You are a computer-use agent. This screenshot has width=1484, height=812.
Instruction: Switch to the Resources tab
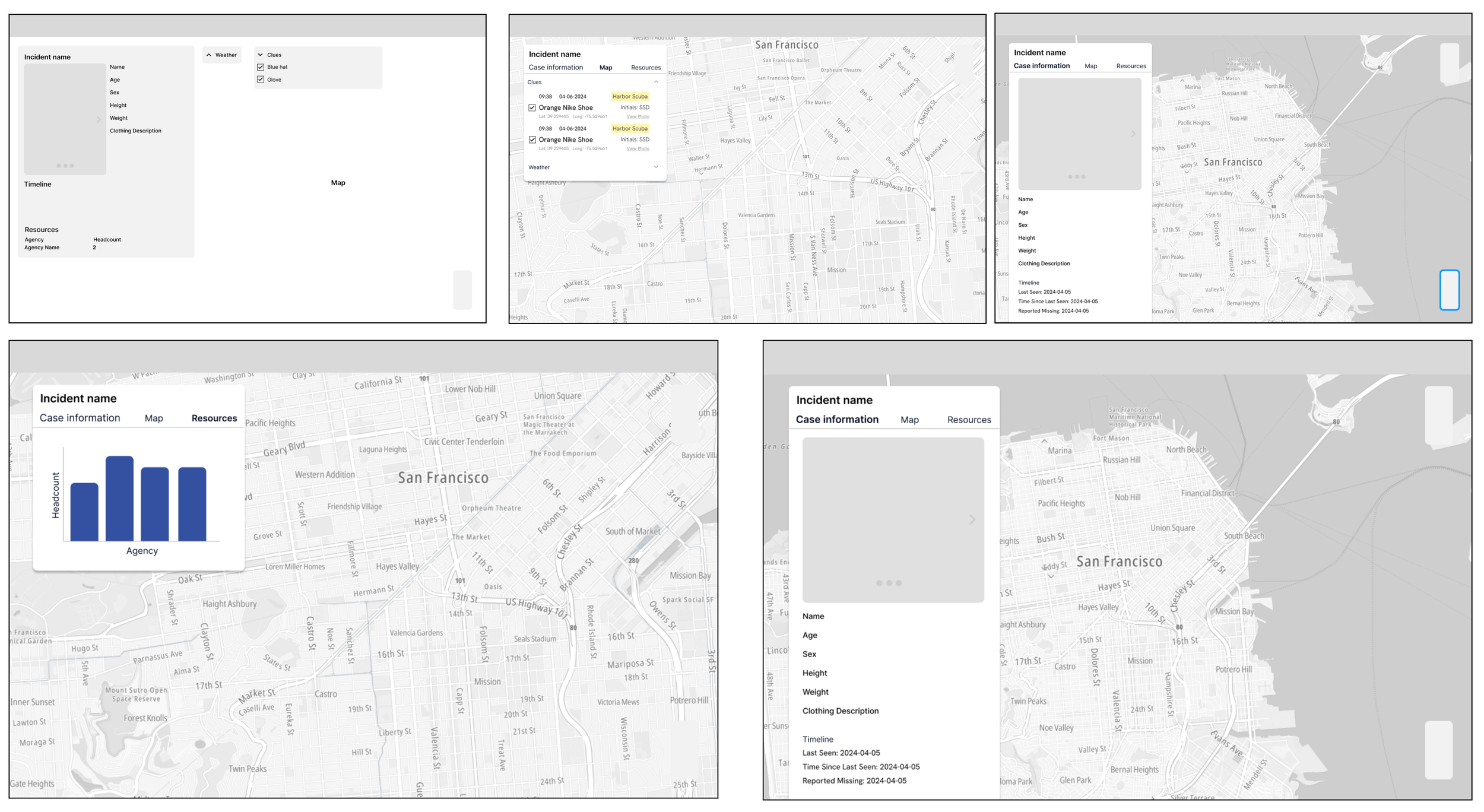point(214,418)
